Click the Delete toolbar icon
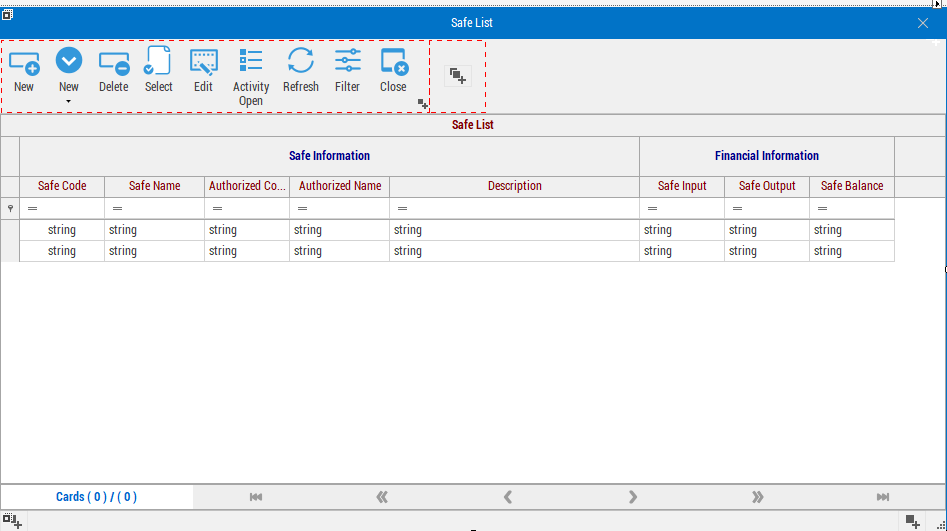This screenshot has width=947, height=531. pyautogui.click(x=114, y=63)
